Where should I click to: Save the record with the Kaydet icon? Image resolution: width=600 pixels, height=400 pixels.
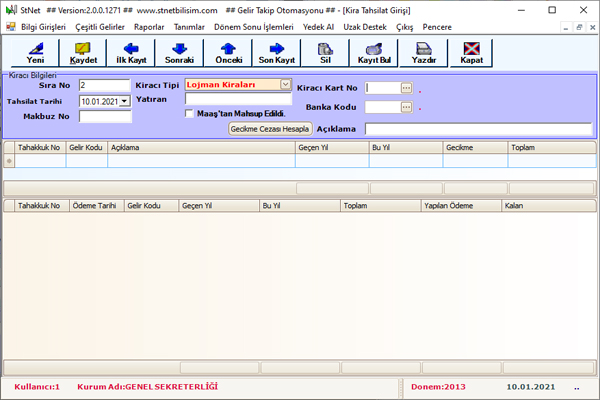pyautogui.click(x=83, y=52)
